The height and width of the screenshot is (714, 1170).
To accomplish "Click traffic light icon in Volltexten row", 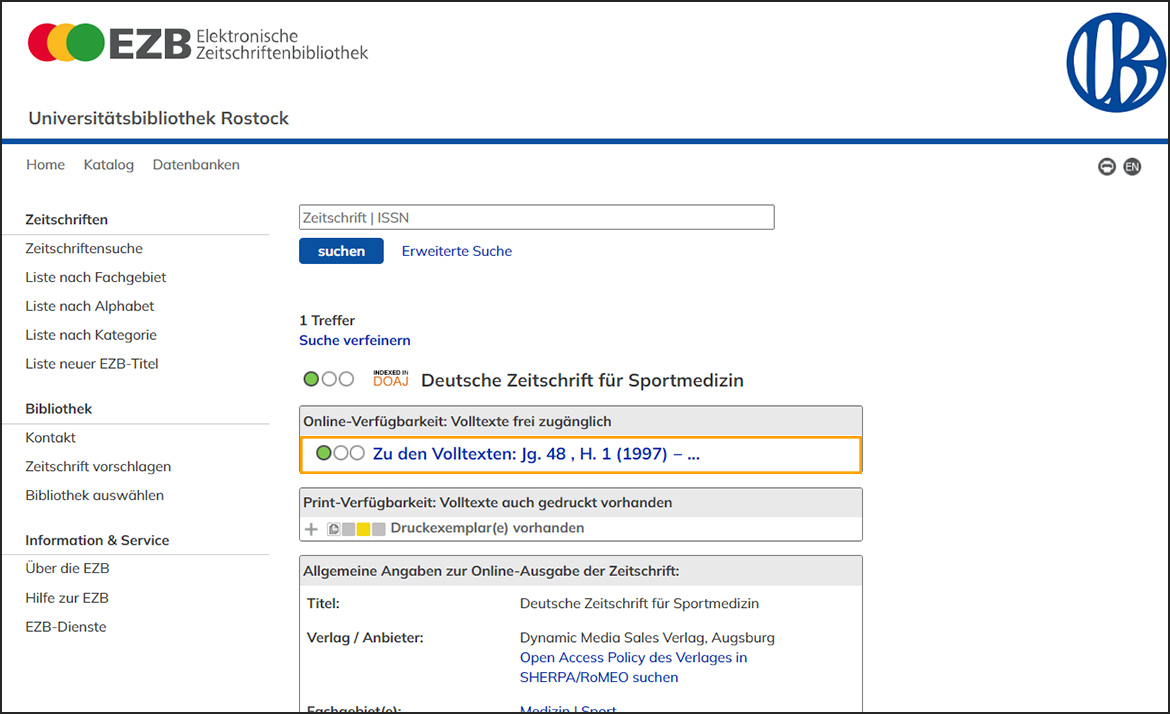I will pos(340,453).
